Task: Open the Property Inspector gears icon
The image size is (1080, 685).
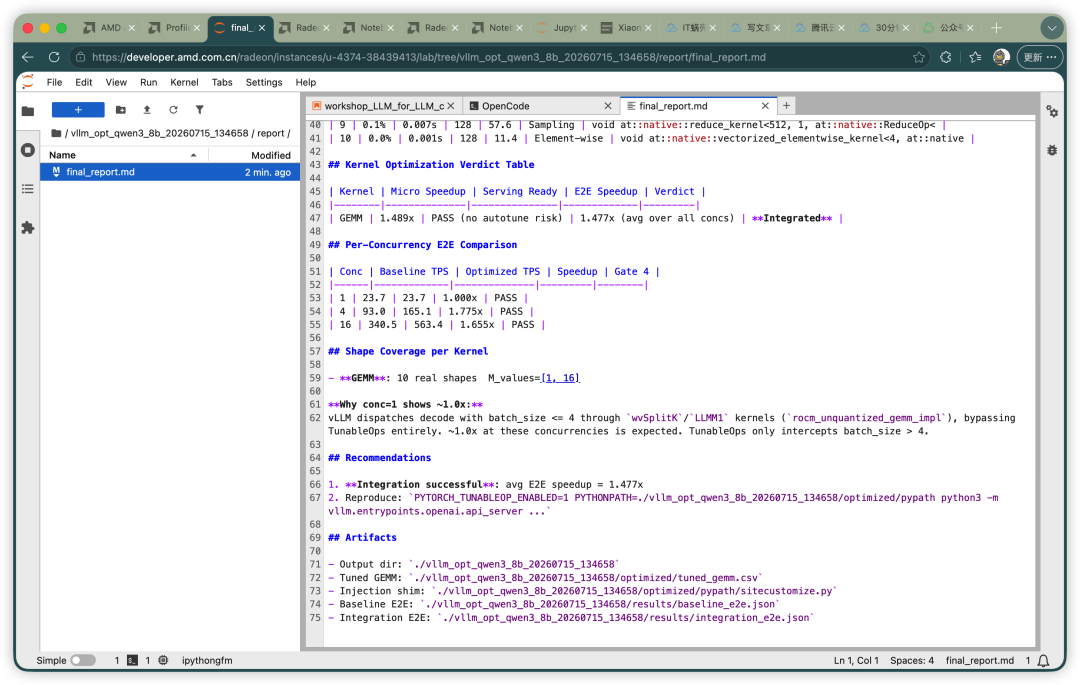Action: click(x=1052, y=111)
